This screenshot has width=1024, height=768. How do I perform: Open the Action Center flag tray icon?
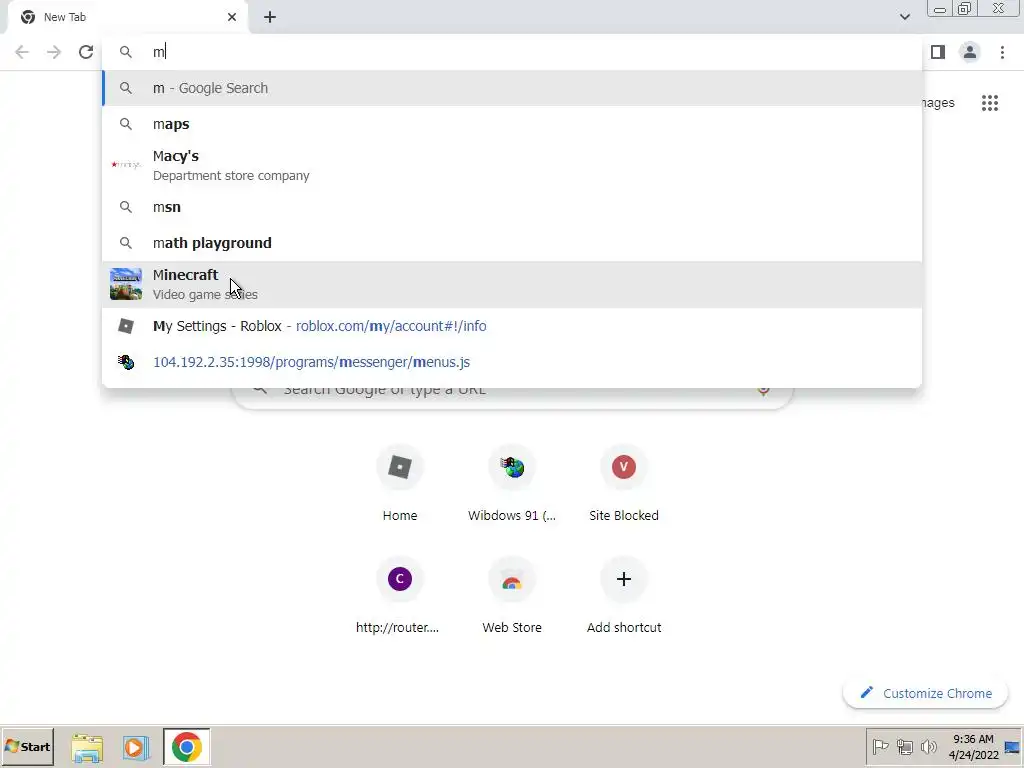click(880, 746)
